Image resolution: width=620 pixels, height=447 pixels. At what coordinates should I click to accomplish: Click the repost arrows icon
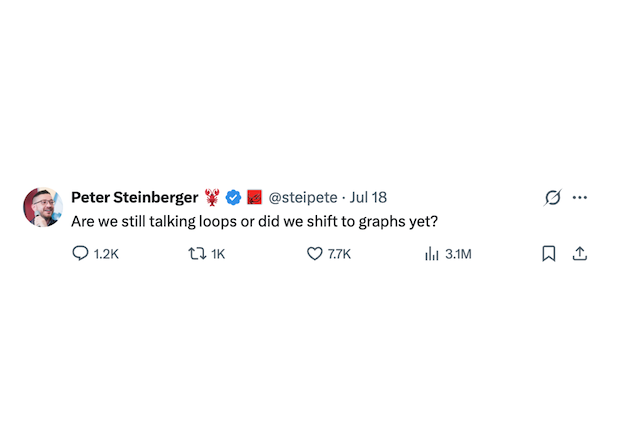coord(197,253)
